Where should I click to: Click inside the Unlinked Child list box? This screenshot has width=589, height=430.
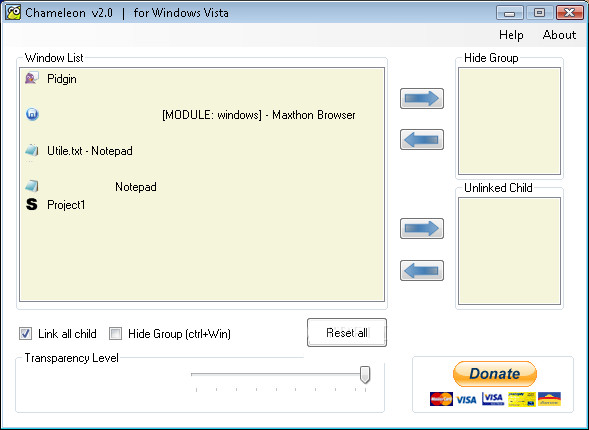(509, 251)
